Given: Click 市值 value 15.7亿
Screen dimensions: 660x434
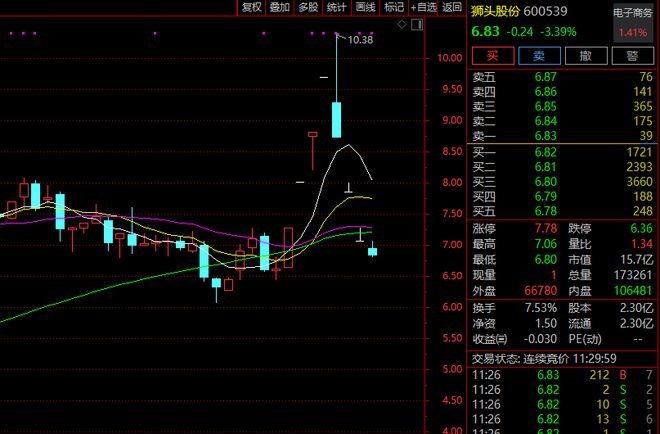Looking at the screenshot, I should pos(636,259).
